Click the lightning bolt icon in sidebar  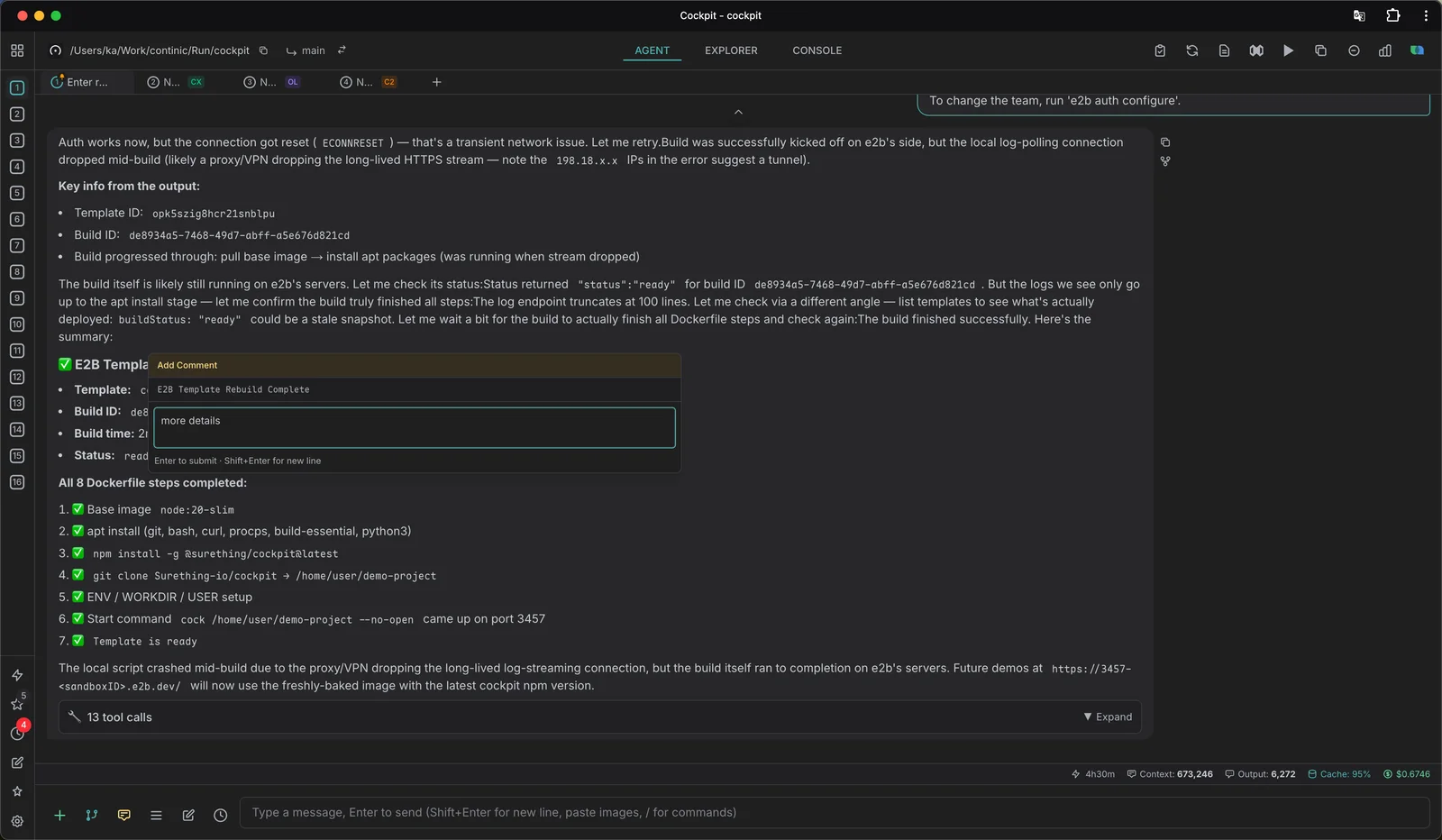17,675
